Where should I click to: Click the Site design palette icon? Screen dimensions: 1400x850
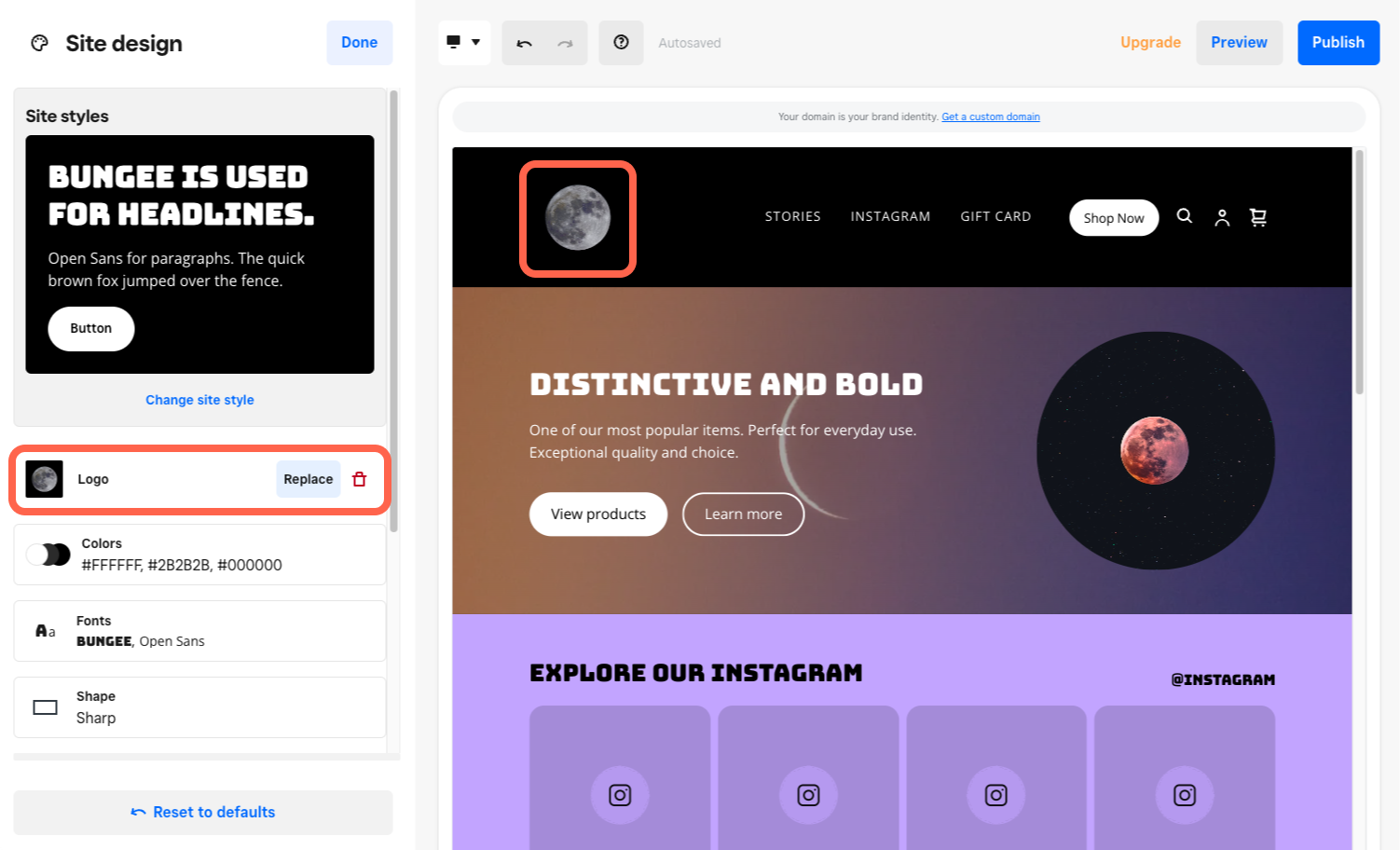39,43
